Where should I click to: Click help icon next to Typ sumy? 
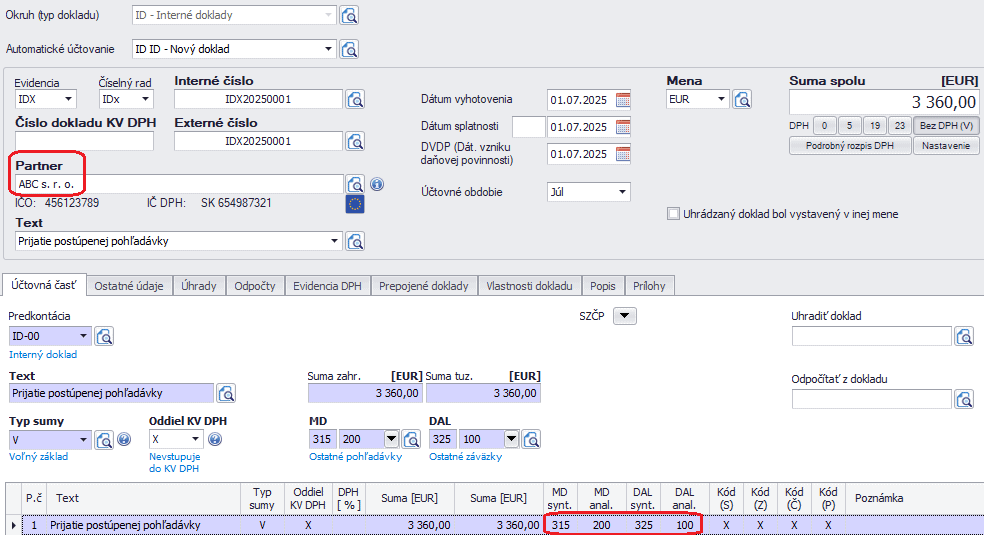124,439
